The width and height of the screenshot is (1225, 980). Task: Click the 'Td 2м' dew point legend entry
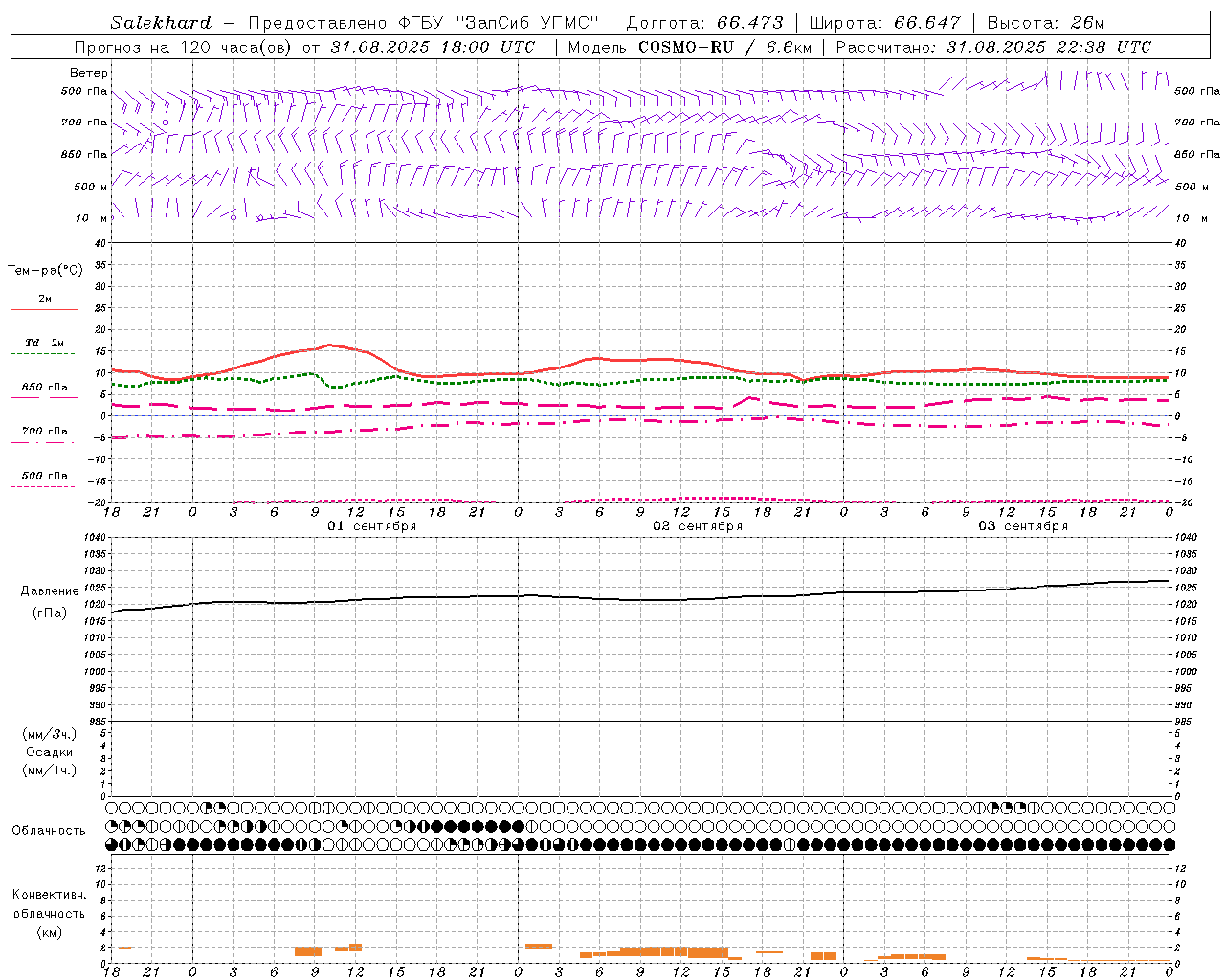45,343
